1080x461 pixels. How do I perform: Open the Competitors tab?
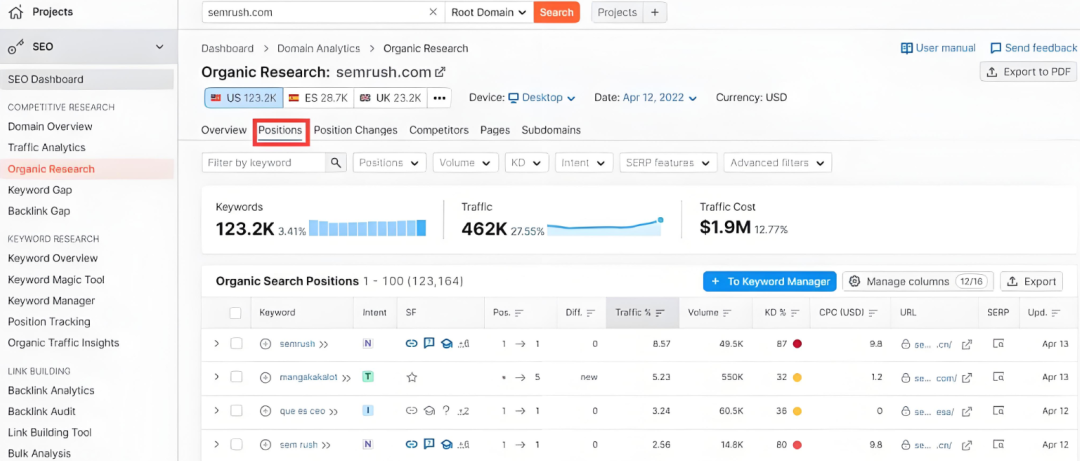pyautogui.click(x=439, y=130)
